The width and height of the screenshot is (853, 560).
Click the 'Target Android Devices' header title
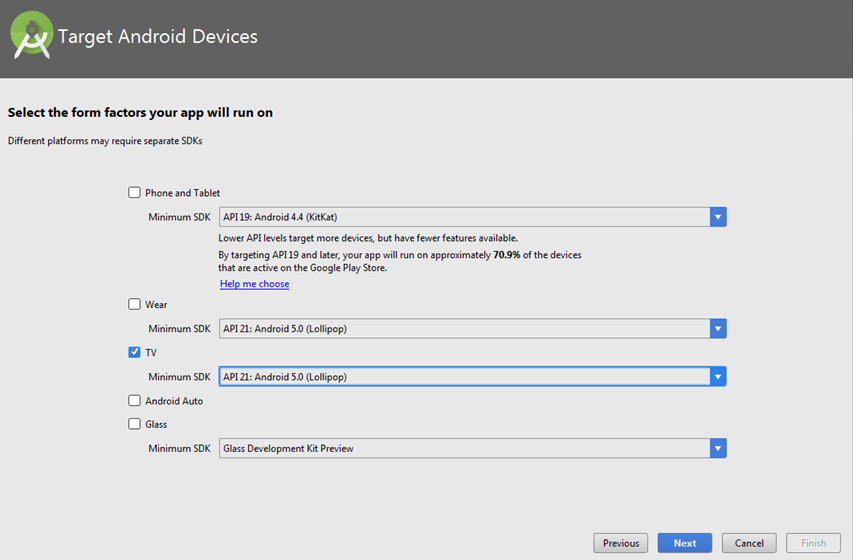[158, 37]
